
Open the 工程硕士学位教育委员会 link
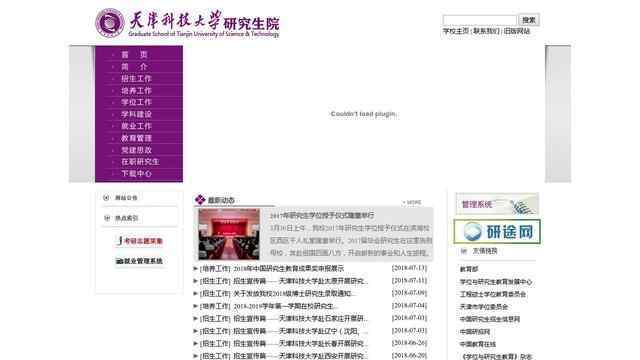(493, 294)
